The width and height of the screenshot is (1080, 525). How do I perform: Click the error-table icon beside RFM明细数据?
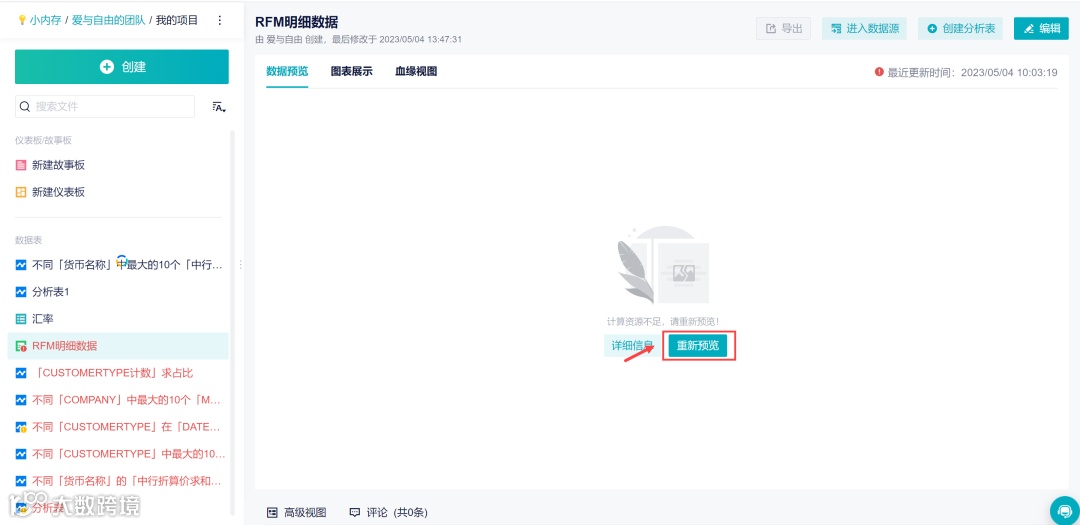pyautogui.click(x=21, y=346)
